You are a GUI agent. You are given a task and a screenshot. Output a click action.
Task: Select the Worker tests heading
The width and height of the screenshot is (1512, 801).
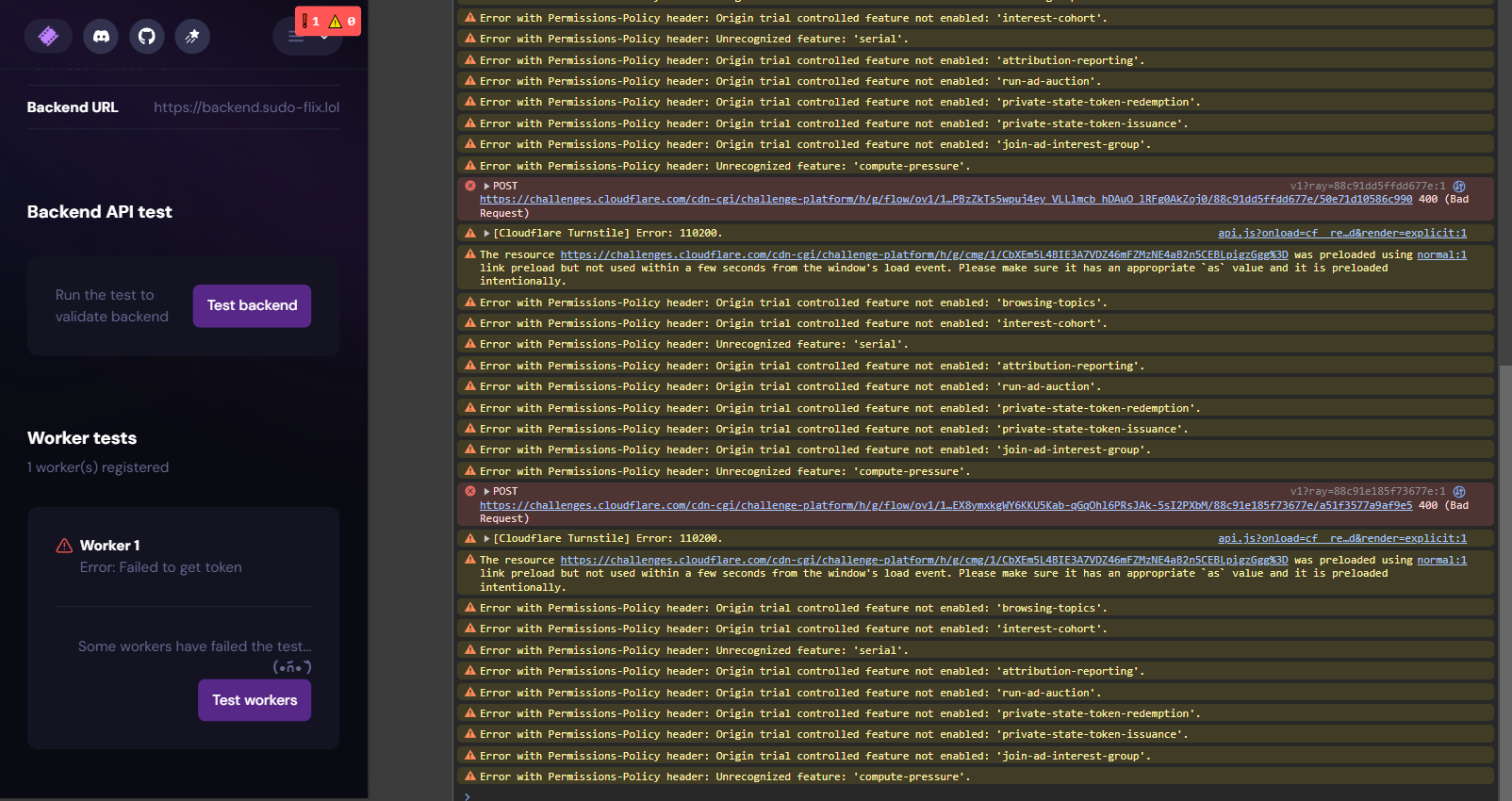point(82,438)
